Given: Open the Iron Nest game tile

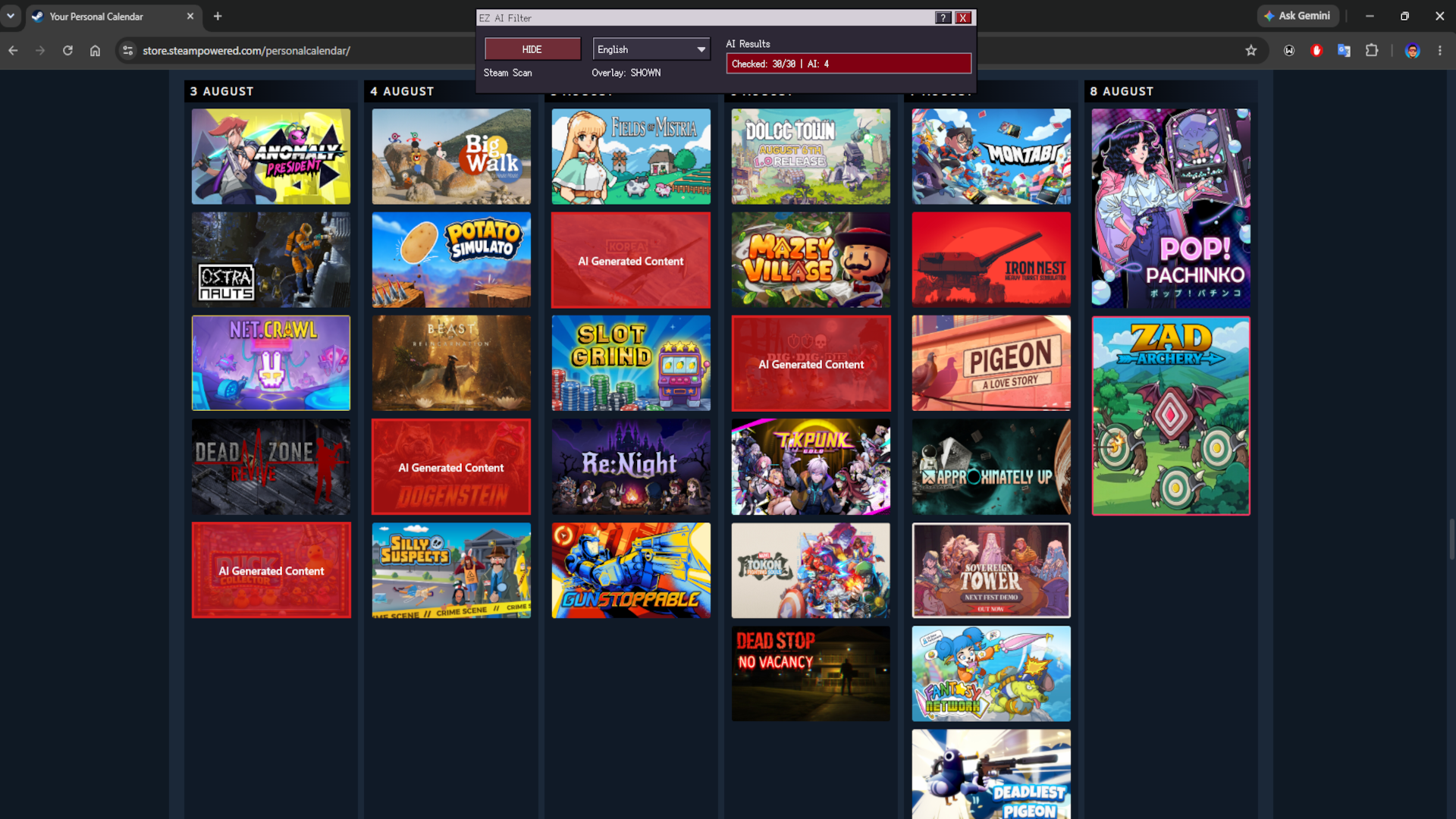Looking at the screenshot, I should point(991,259).
